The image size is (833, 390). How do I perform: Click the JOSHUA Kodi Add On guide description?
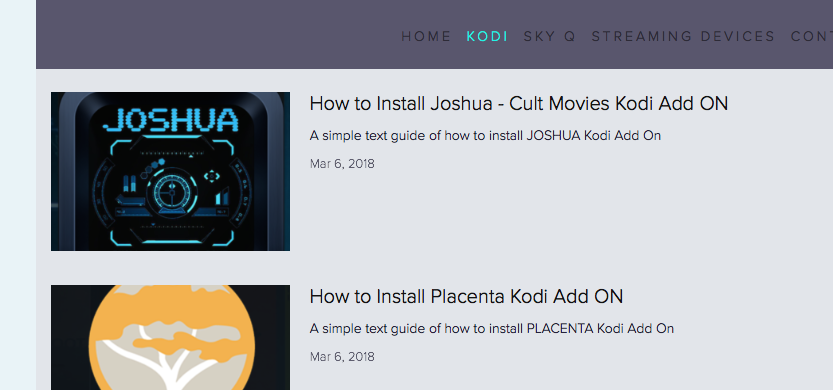[485, 136]
